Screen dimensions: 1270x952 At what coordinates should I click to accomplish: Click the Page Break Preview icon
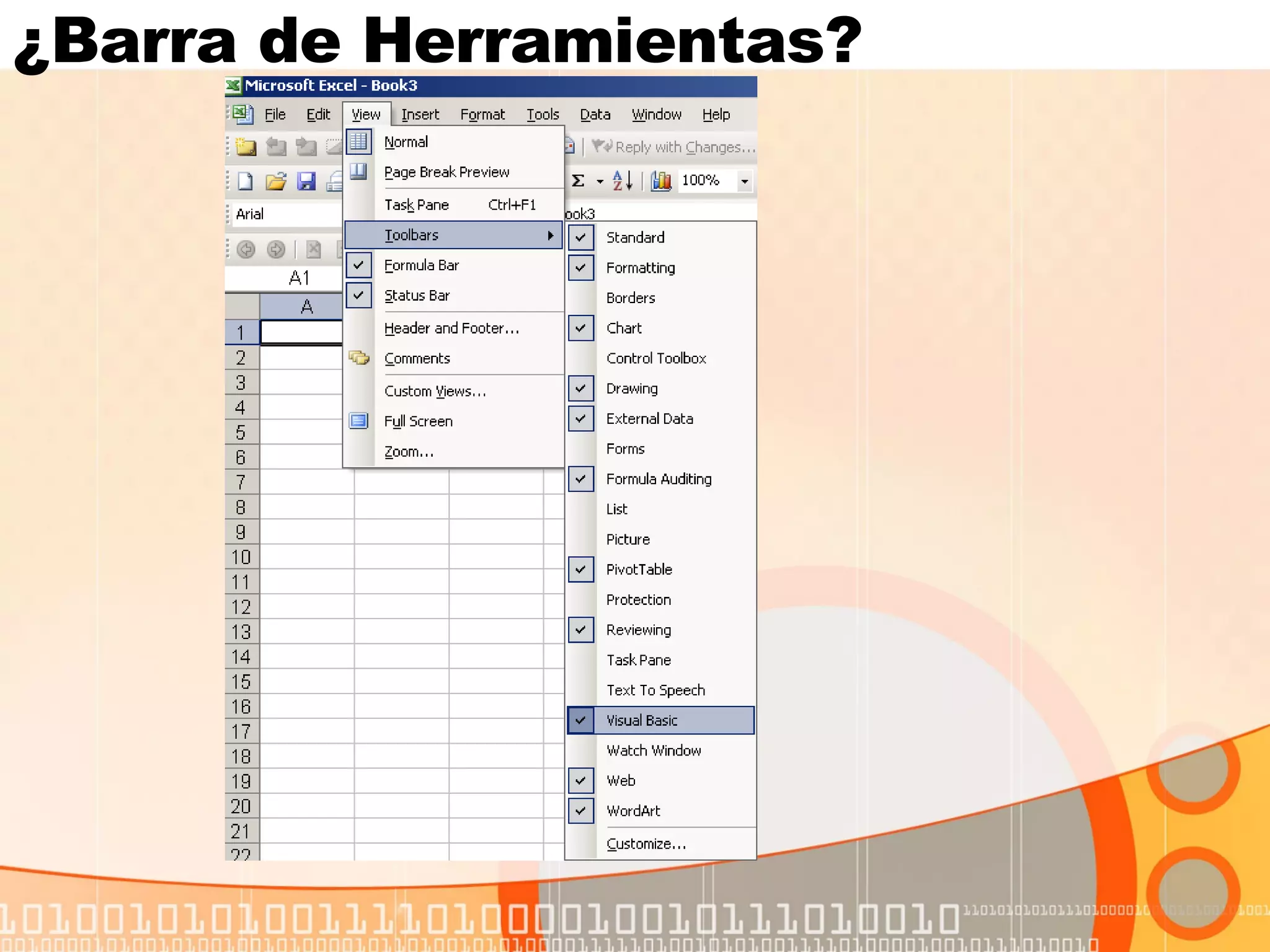click(358, 171)
